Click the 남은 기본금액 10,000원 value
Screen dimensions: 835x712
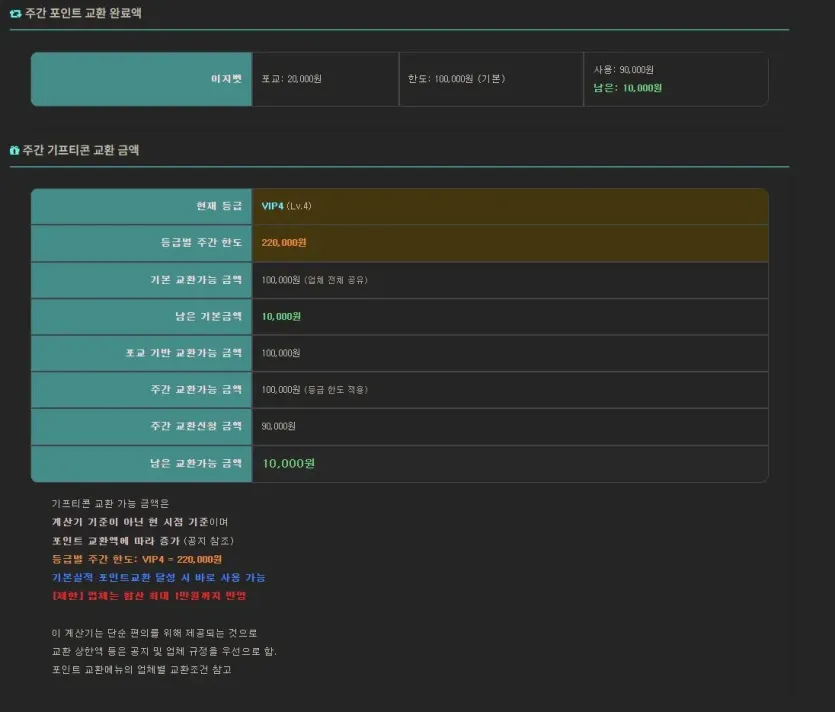[x=281, y=316]
